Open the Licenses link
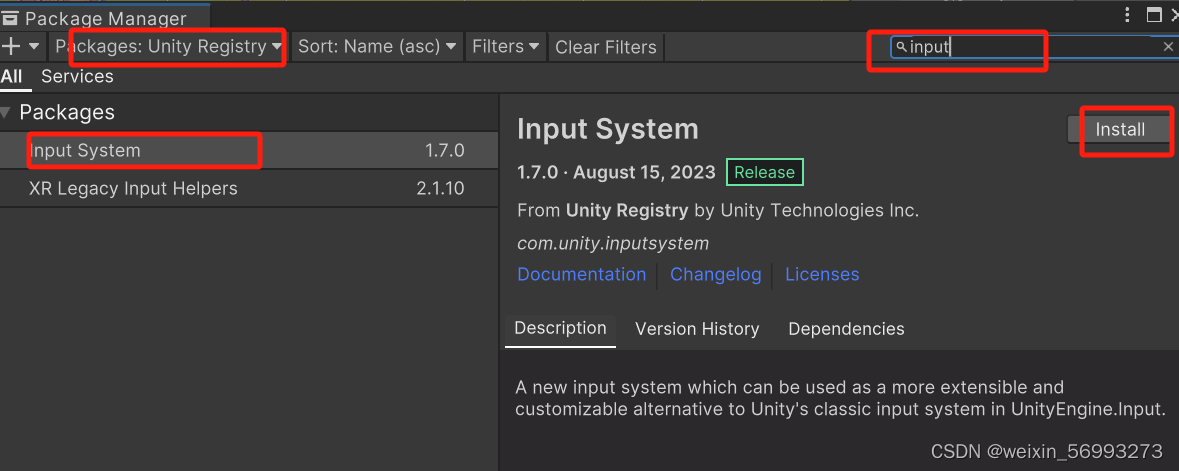The width and height of the screenshot is (1179, 471). point(822,275)
